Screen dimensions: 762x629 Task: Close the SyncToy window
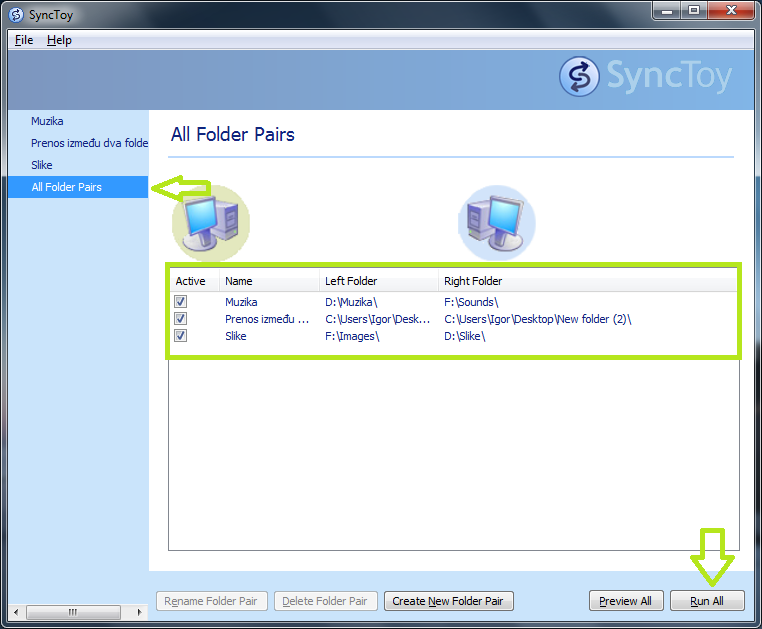731,11
